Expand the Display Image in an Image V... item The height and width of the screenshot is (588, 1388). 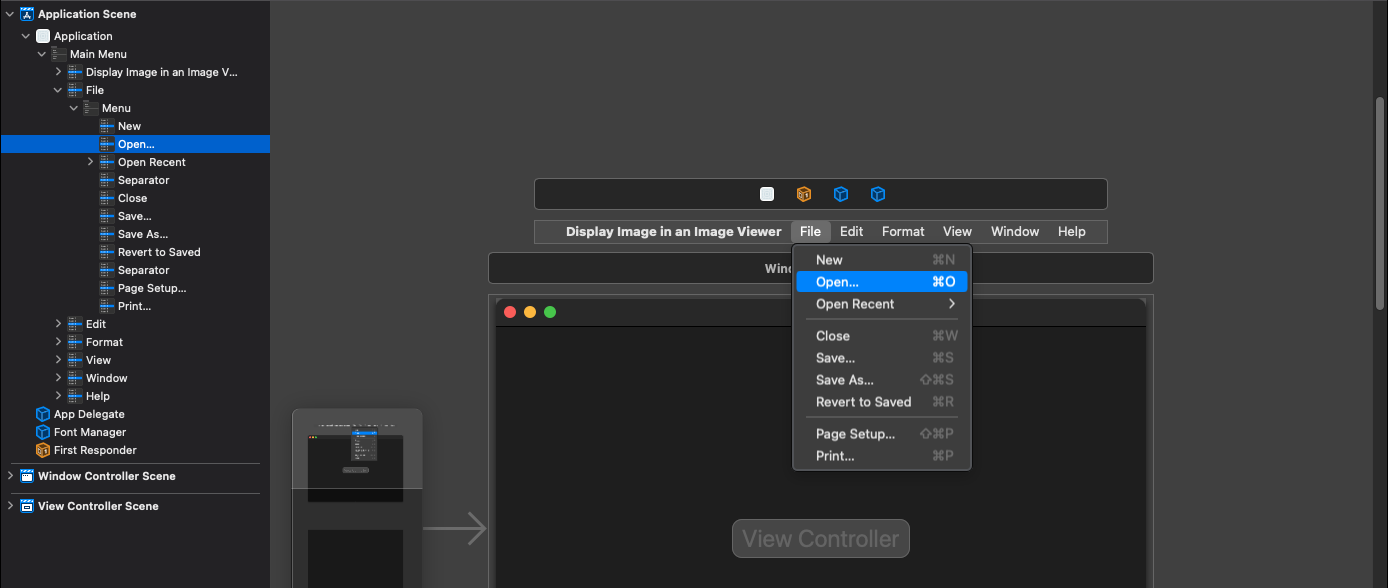[58, 72]
